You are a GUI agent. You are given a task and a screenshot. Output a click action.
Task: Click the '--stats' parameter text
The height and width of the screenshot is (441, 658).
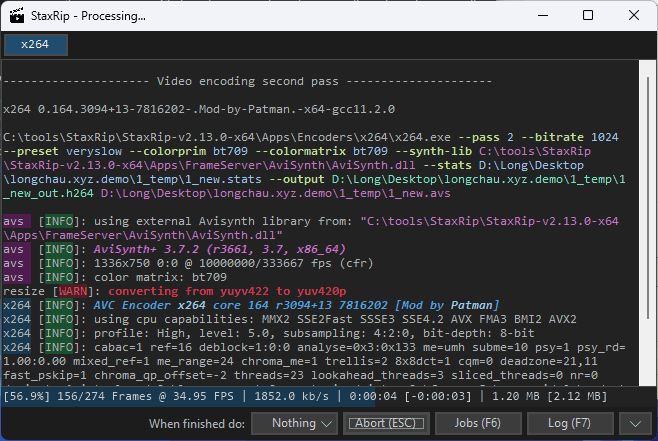[447, 165]
